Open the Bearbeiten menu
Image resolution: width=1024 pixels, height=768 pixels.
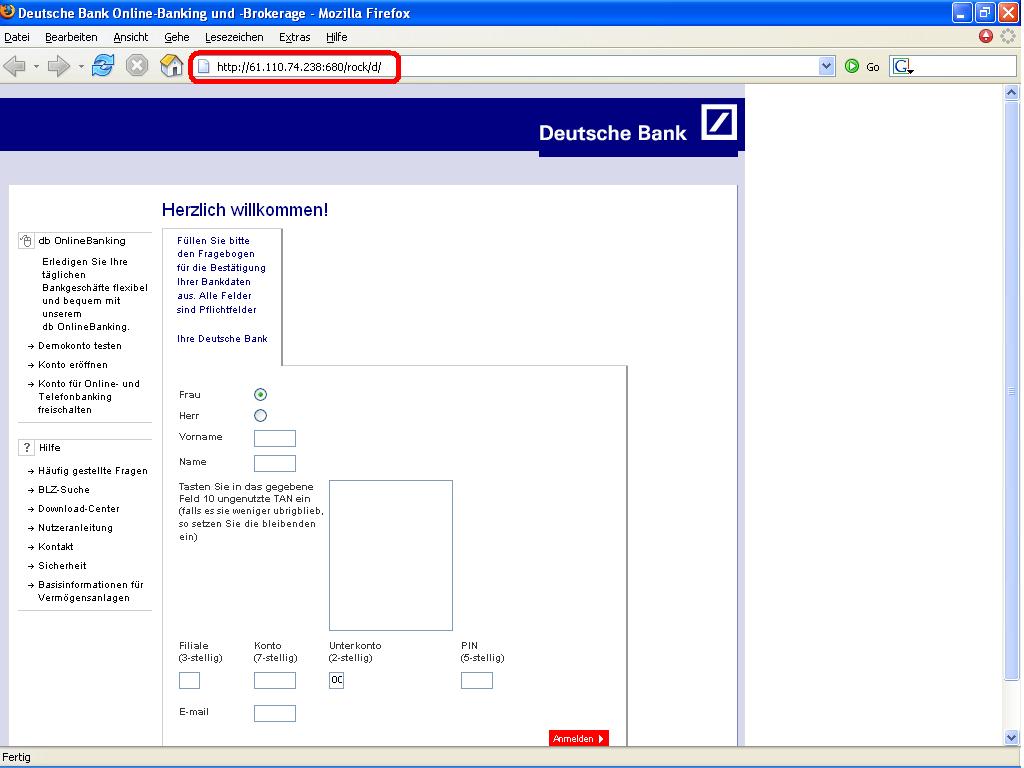point(71,37)
